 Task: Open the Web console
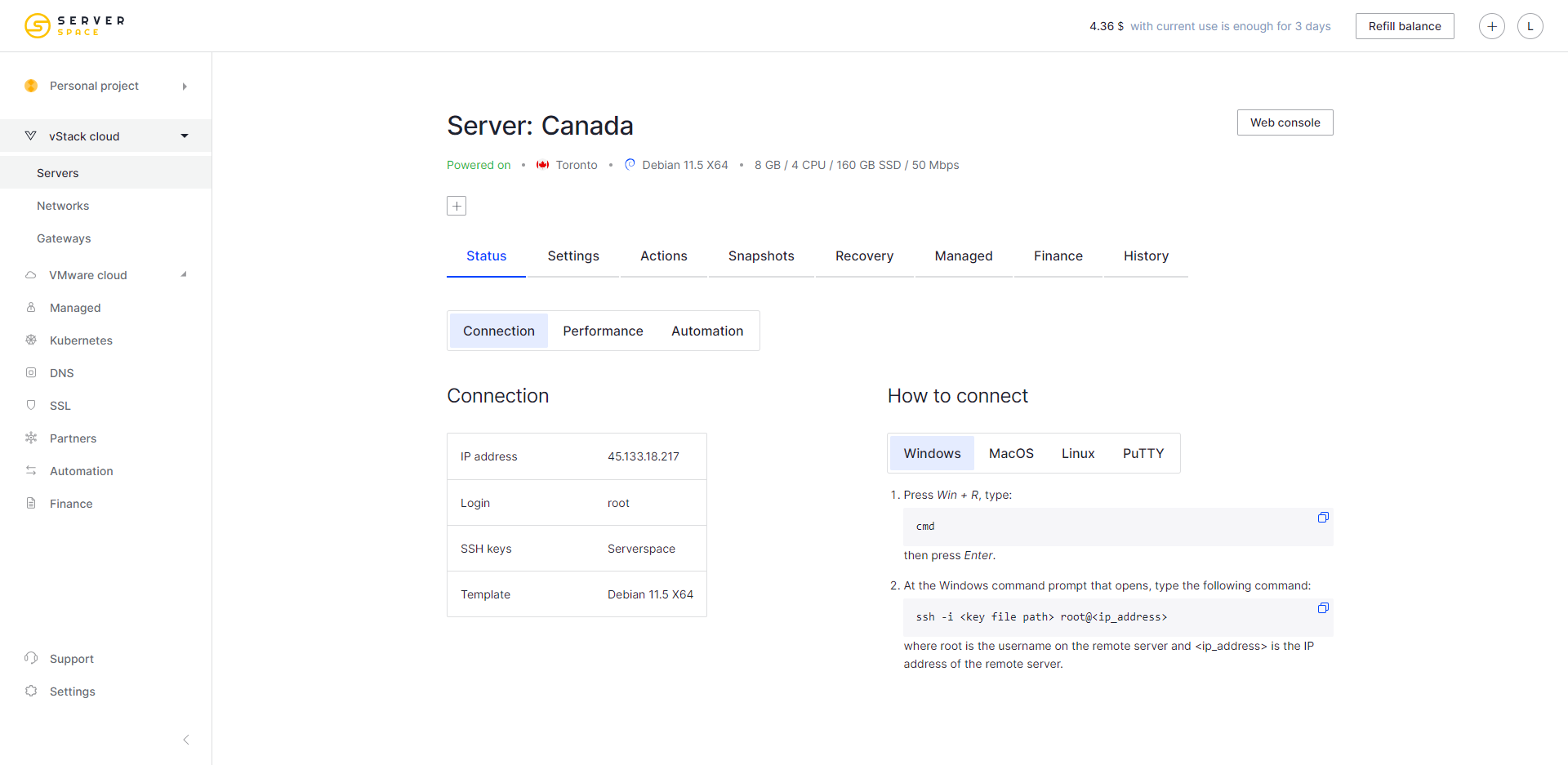click(1285, 122)
